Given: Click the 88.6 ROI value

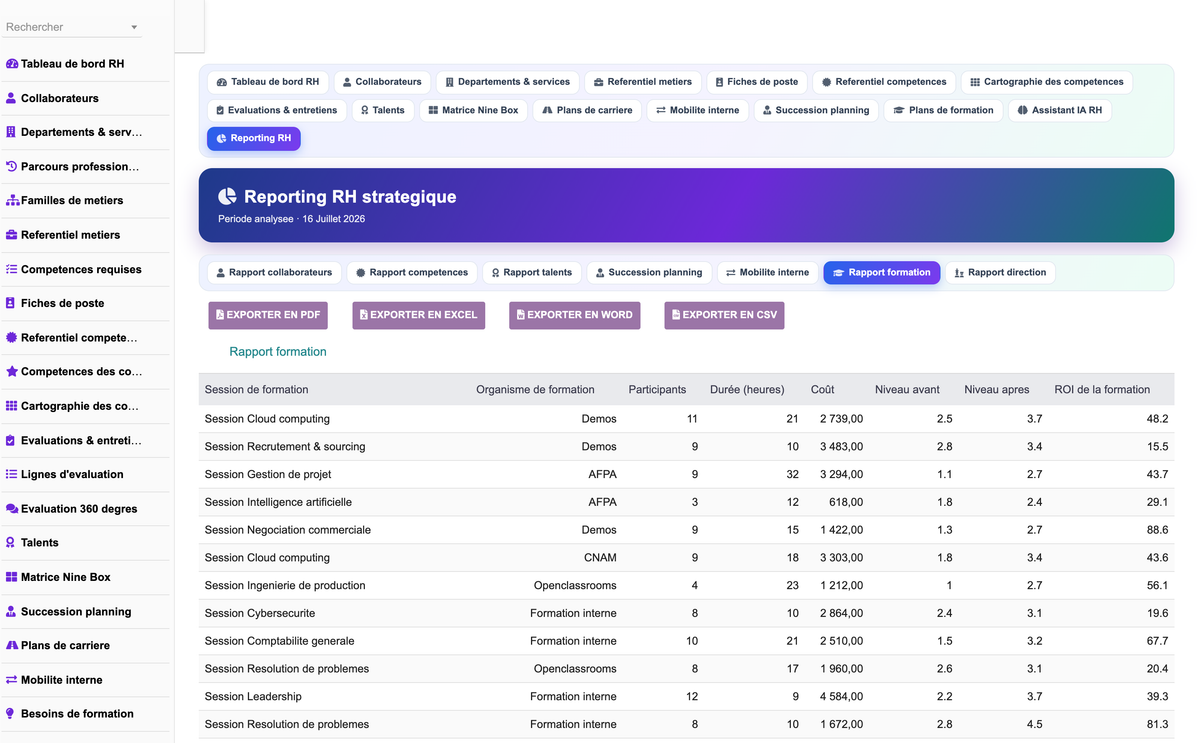Looking at the screenshot, I should coord(1157,530).
